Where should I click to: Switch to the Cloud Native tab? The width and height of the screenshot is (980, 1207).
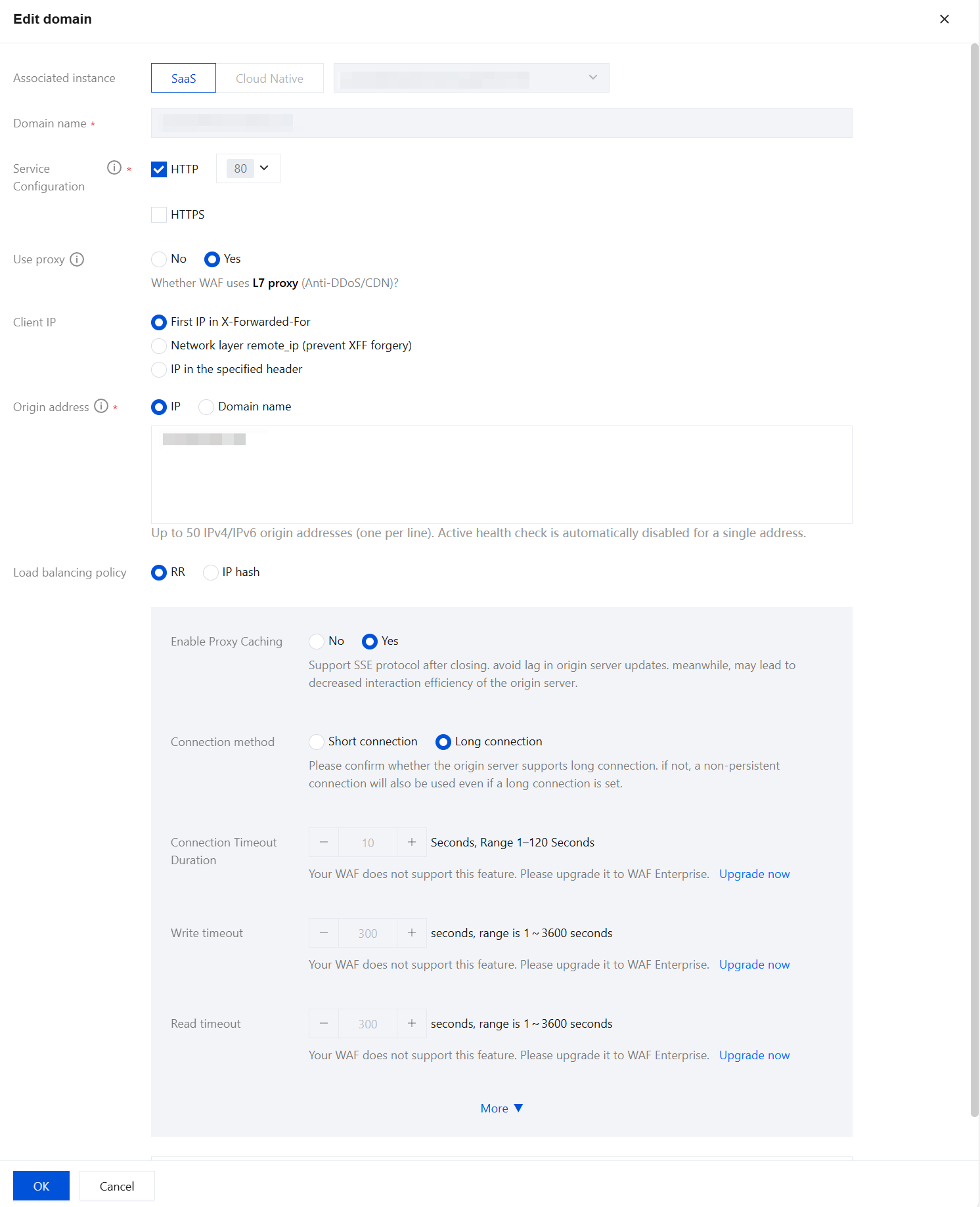[x=269, y=78]
